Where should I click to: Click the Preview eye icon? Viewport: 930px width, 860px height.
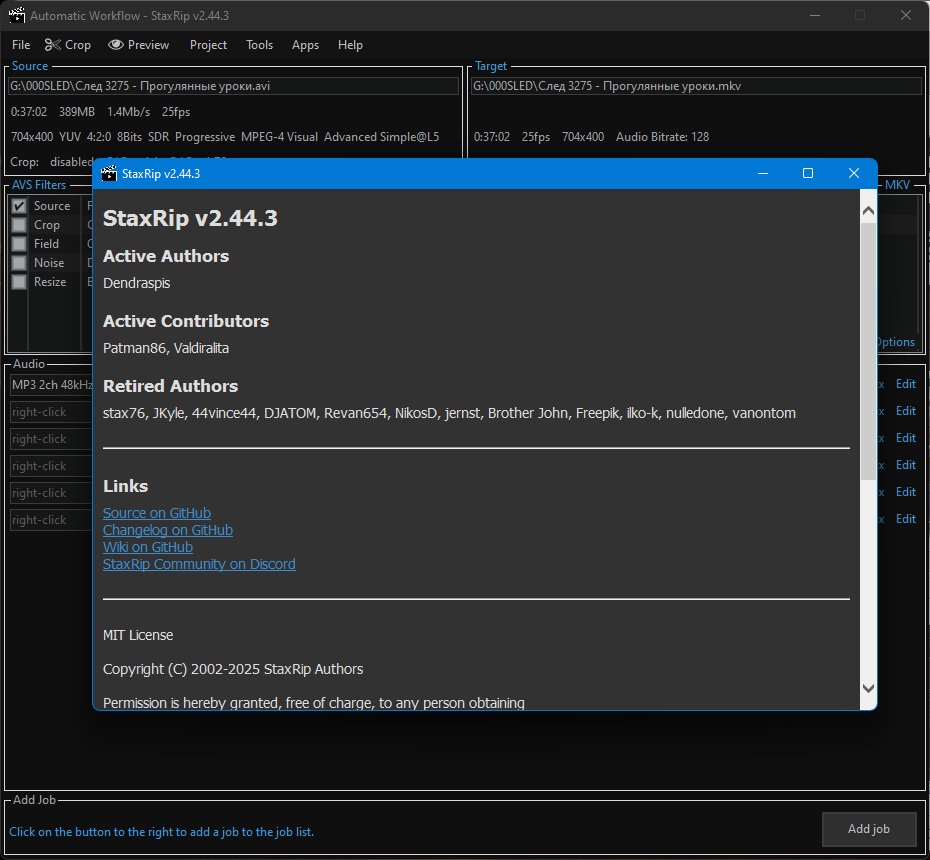(116, 44)
